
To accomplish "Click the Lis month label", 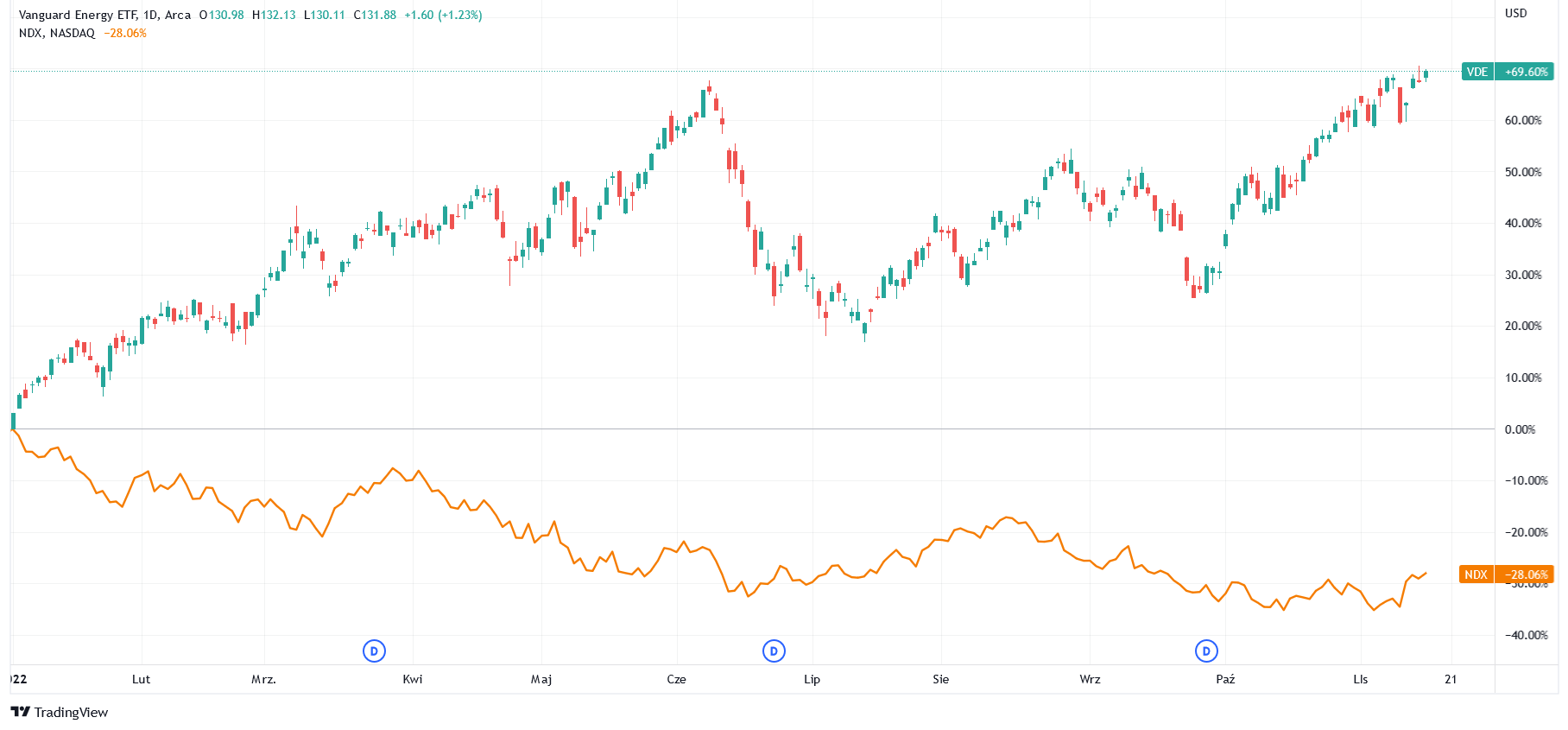I will [1360, 679].
